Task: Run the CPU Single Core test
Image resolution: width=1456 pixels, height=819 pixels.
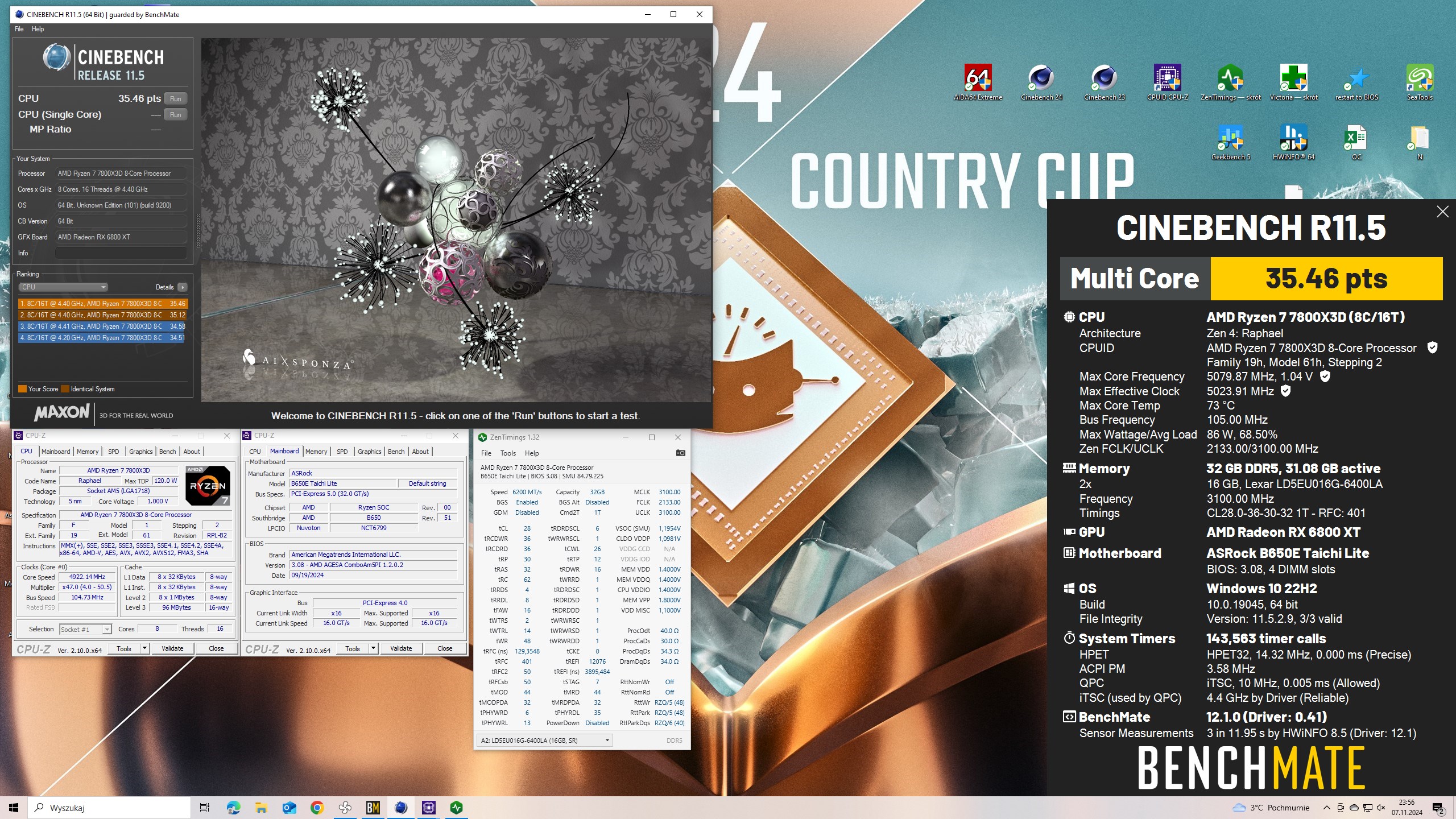Action: 175,114
